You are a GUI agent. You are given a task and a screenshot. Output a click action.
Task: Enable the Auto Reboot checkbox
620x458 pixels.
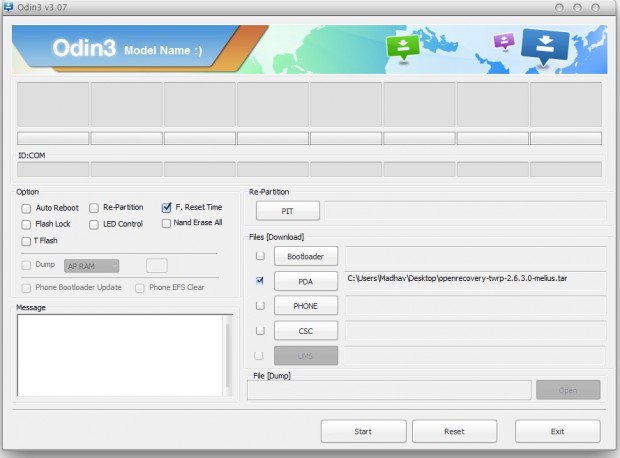(x=26, y=208)
